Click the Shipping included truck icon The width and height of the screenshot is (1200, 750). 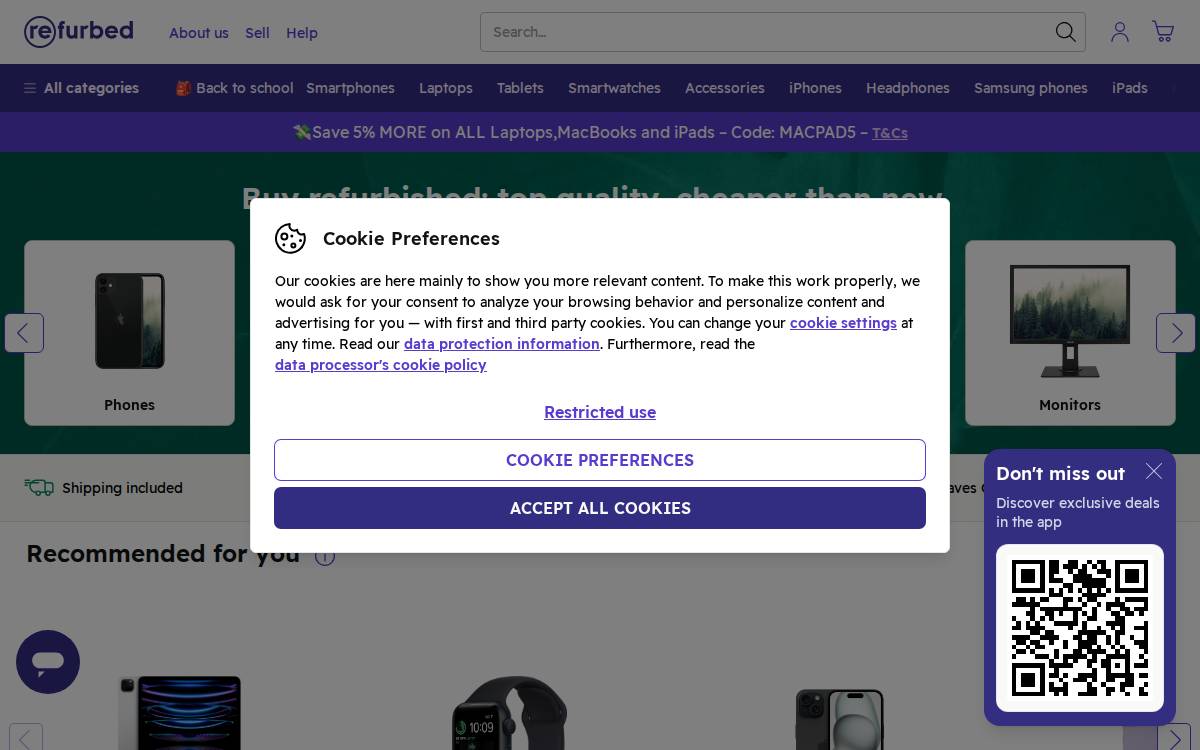click(39, 487)
